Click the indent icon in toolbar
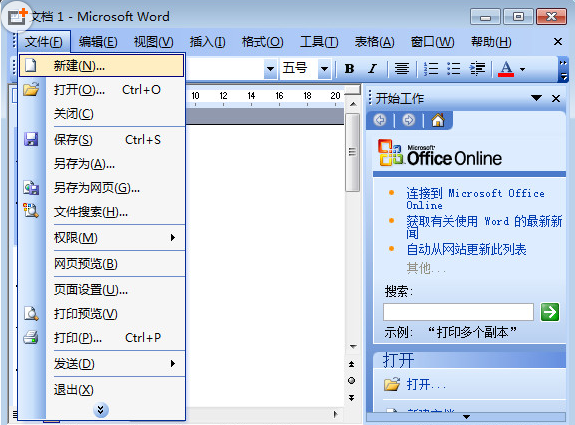The width and height of the screenshot is (575, 425). point(477,69)
